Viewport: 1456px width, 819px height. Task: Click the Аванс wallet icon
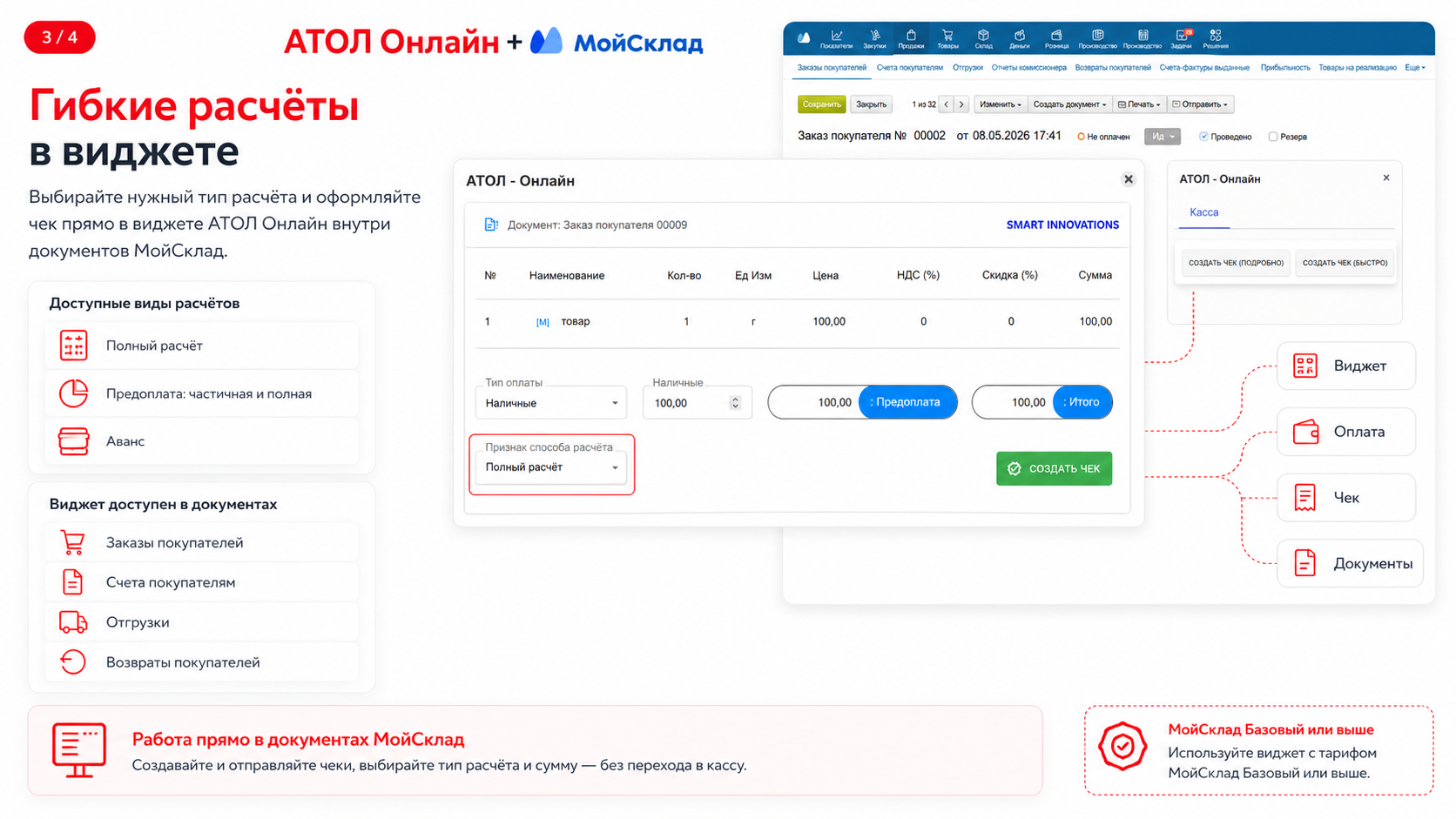tap(74, 441)
